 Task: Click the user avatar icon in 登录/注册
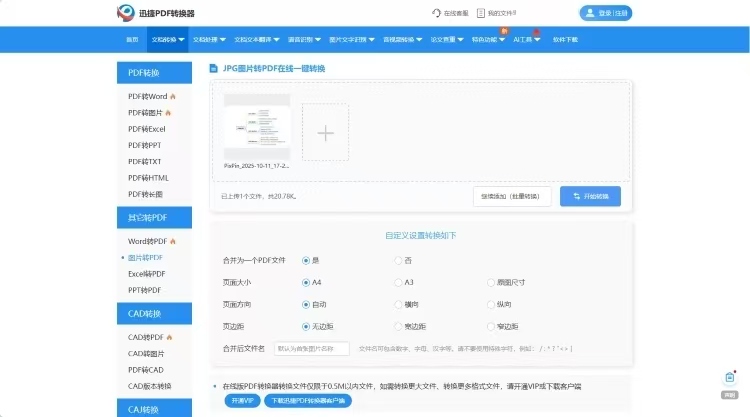[x=590, y=13]
